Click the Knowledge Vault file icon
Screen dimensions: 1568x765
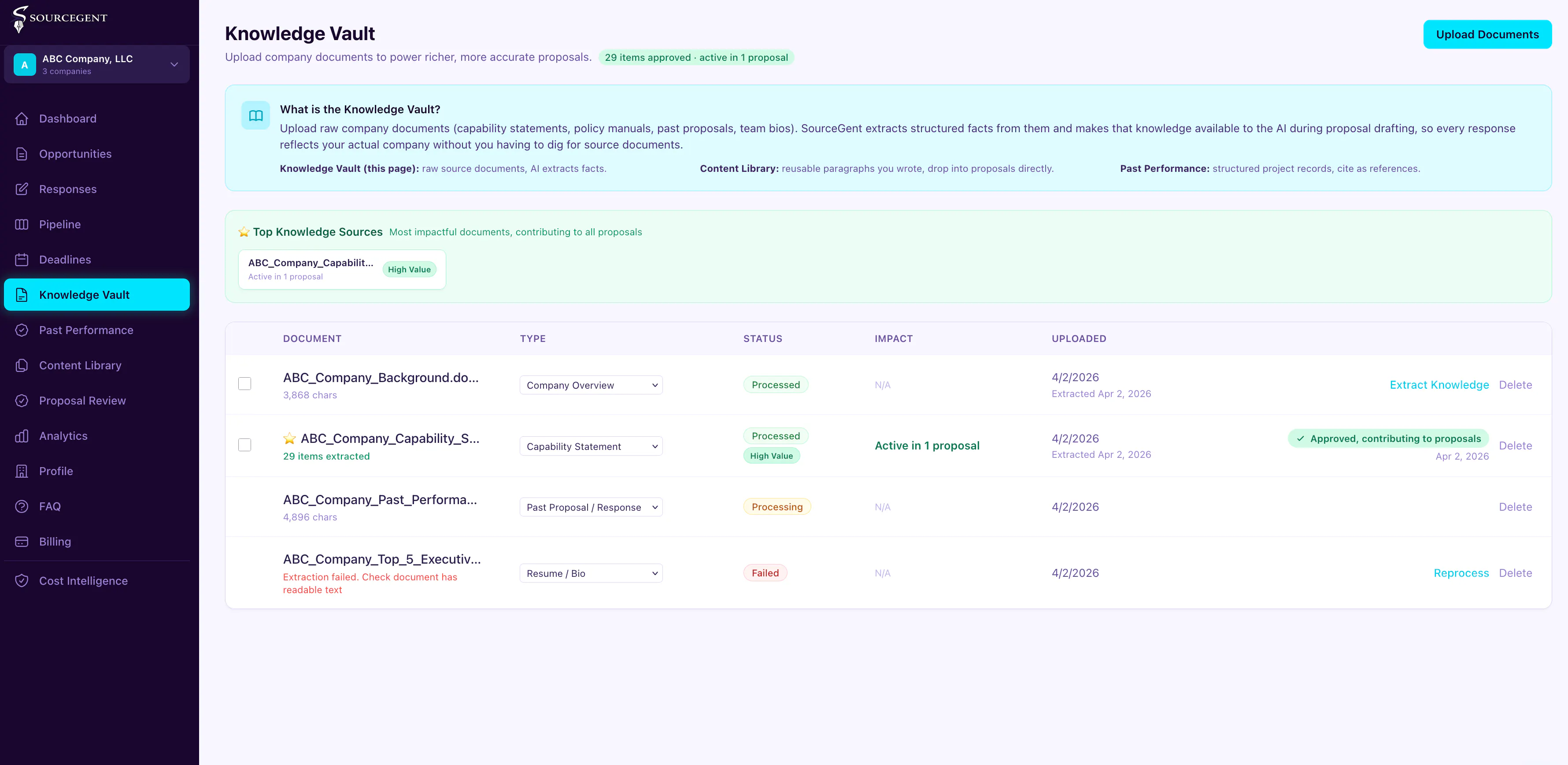(22, 295)
